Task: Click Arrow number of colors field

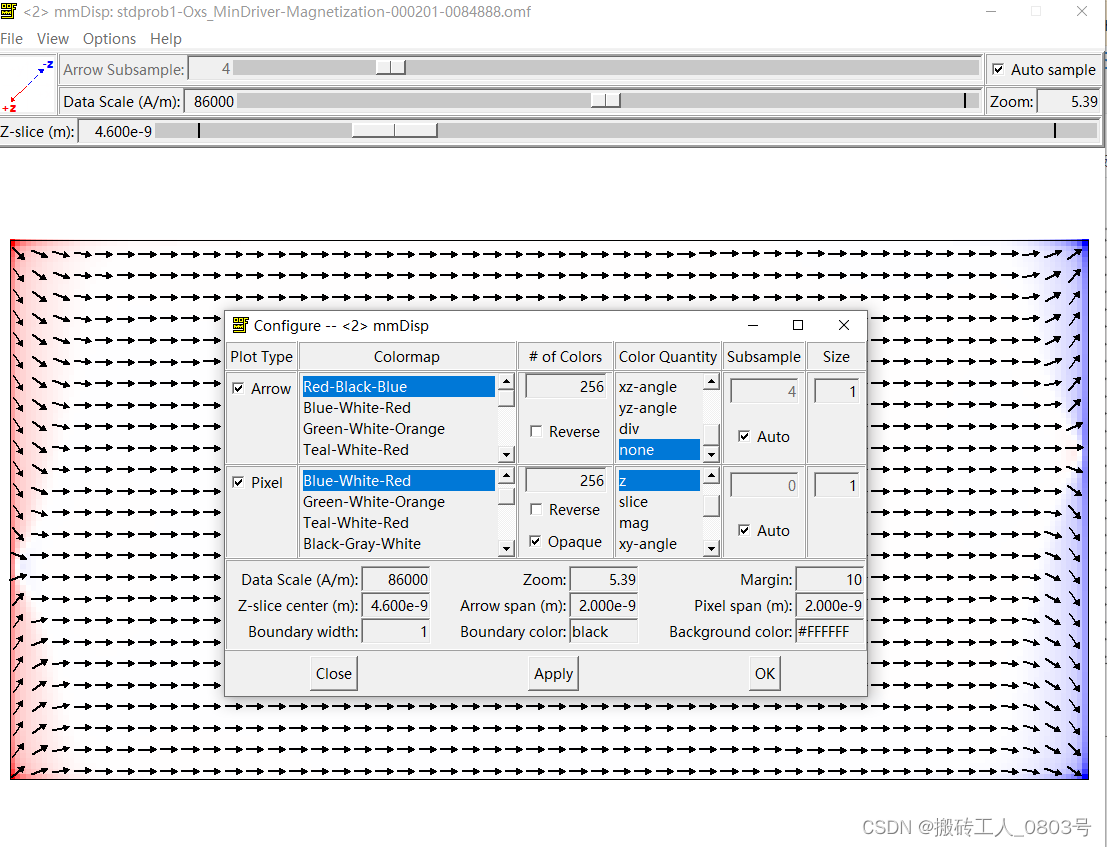Action: 566,387
